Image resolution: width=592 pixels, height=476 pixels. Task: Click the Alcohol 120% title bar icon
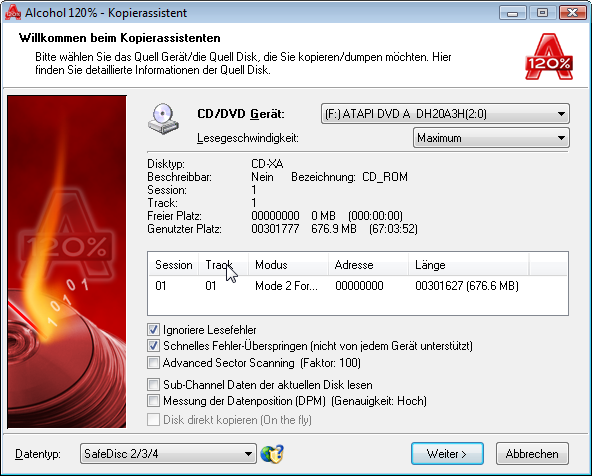12,12
